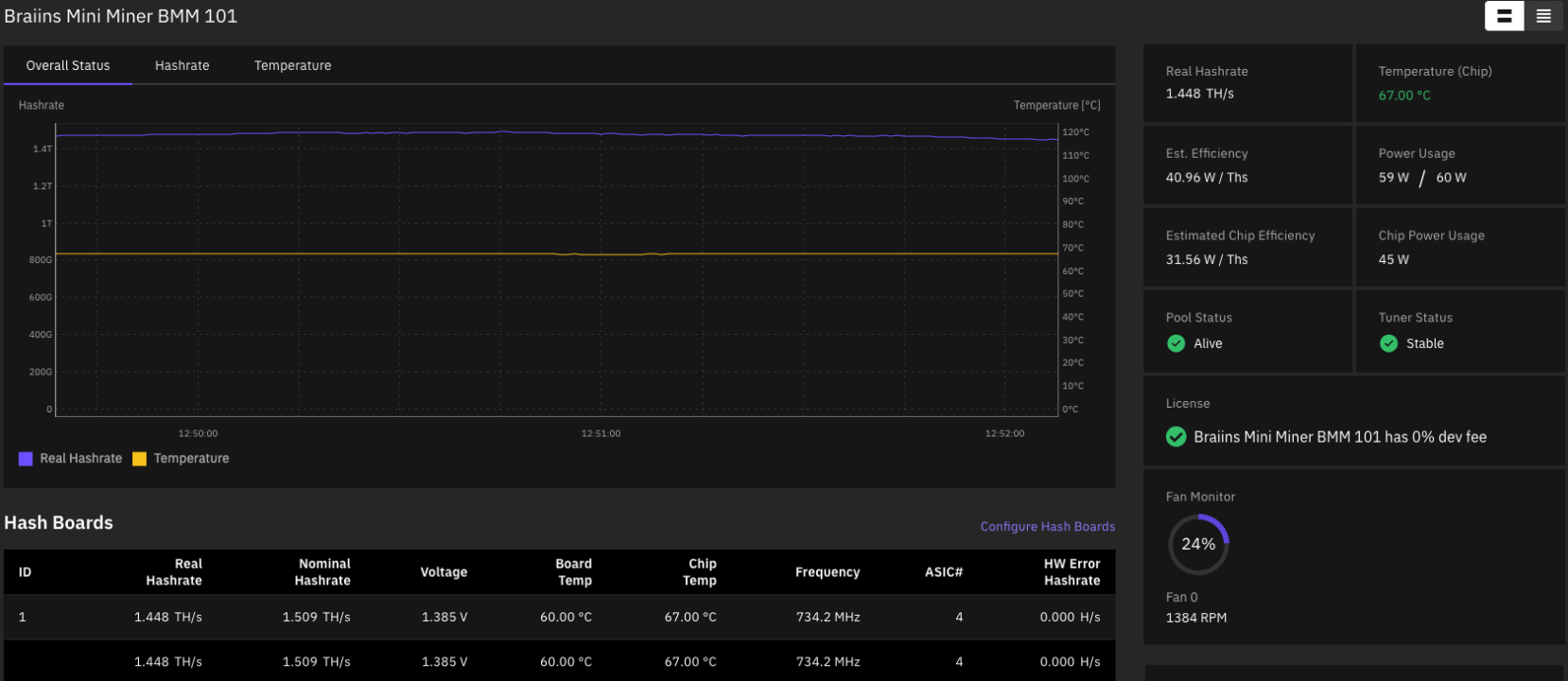Click the Frequency column header
This screenshot has width=1568, height=681.
coord(828,572)
